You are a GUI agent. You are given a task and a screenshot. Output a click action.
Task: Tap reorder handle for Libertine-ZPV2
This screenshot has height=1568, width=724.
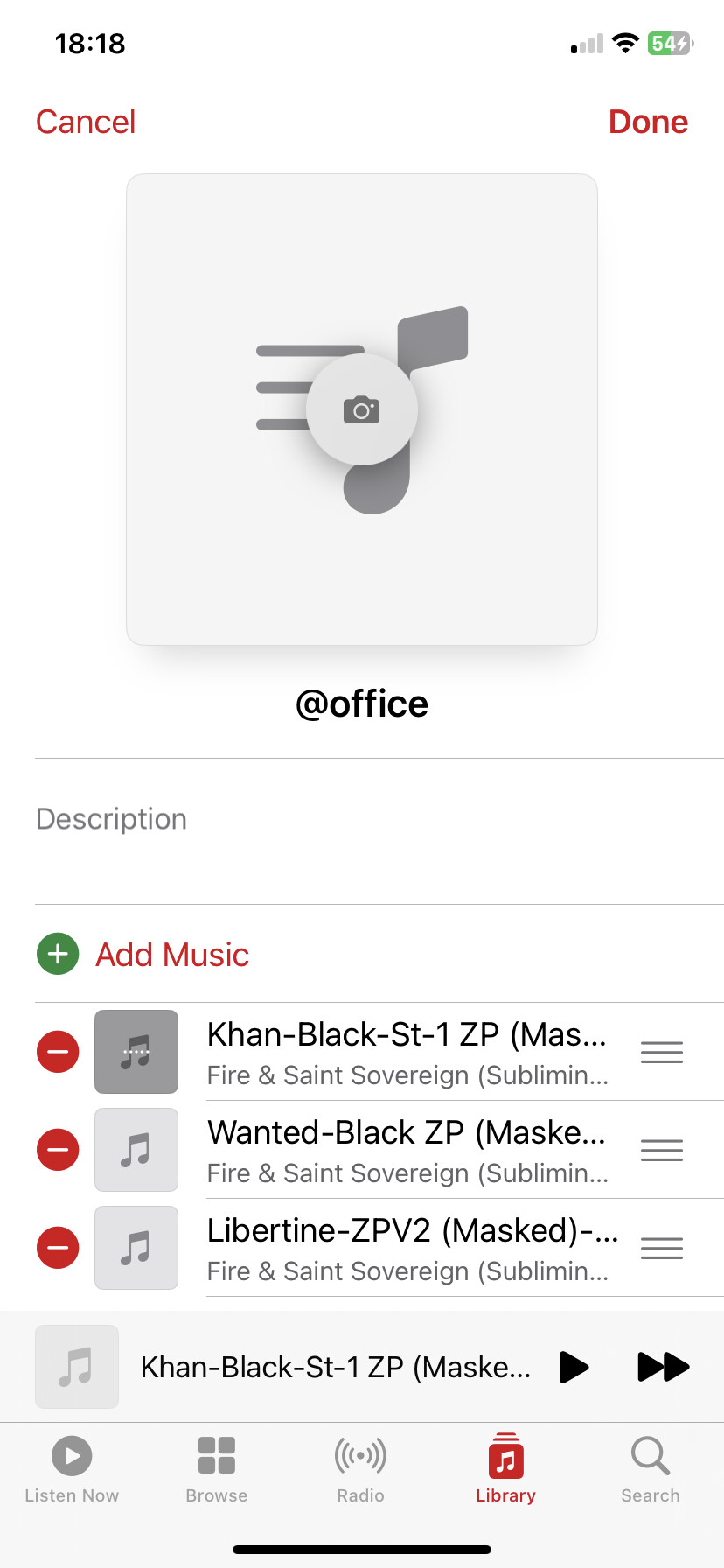point(662,1248)
